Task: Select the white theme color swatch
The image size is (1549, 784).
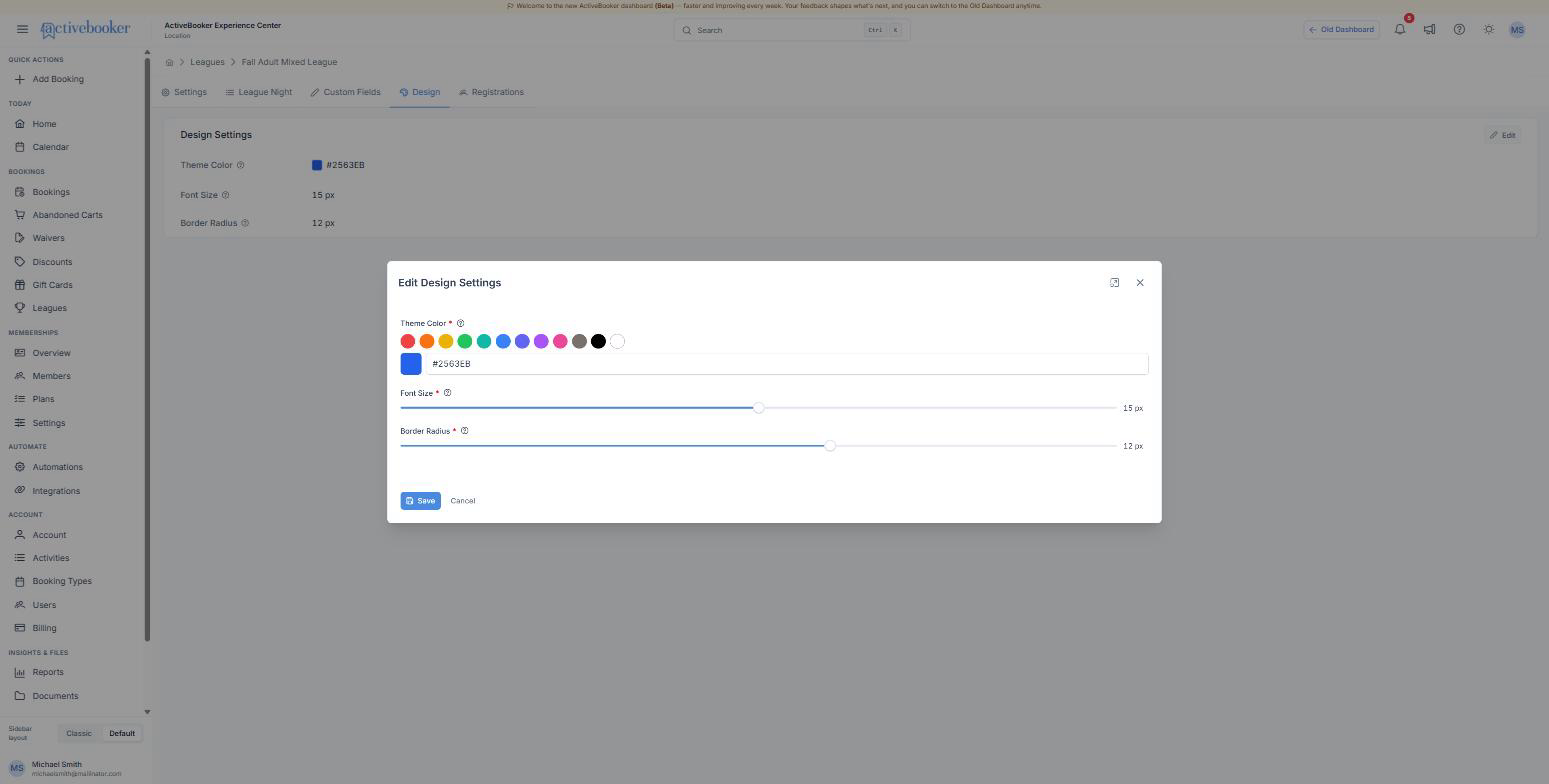Action: 617,341
